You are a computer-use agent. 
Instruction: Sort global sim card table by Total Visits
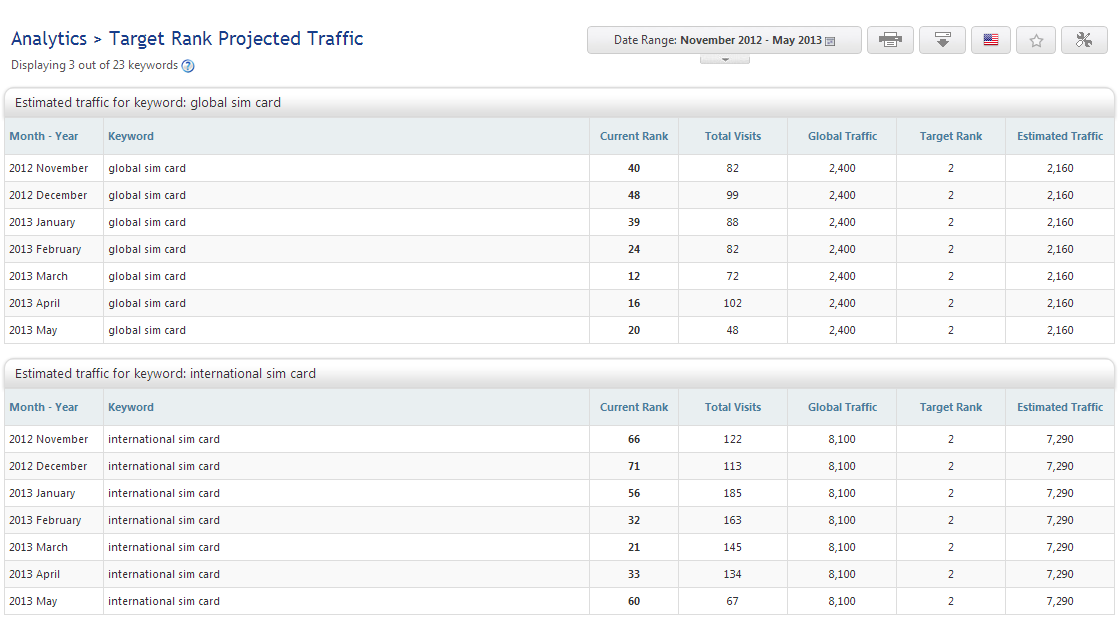[x=732, y=136]
